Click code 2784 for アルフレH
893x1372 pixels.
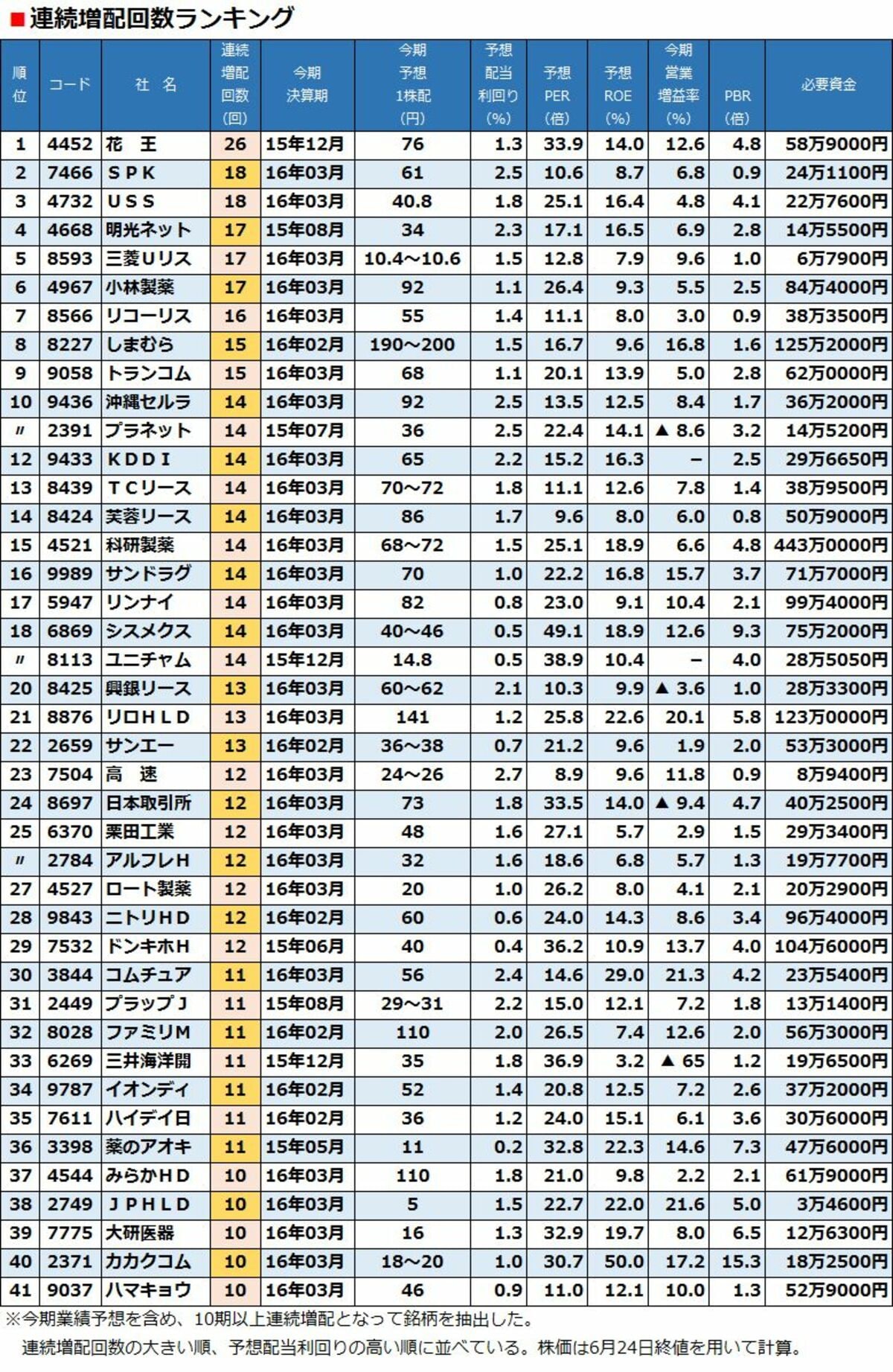point(70,861)
